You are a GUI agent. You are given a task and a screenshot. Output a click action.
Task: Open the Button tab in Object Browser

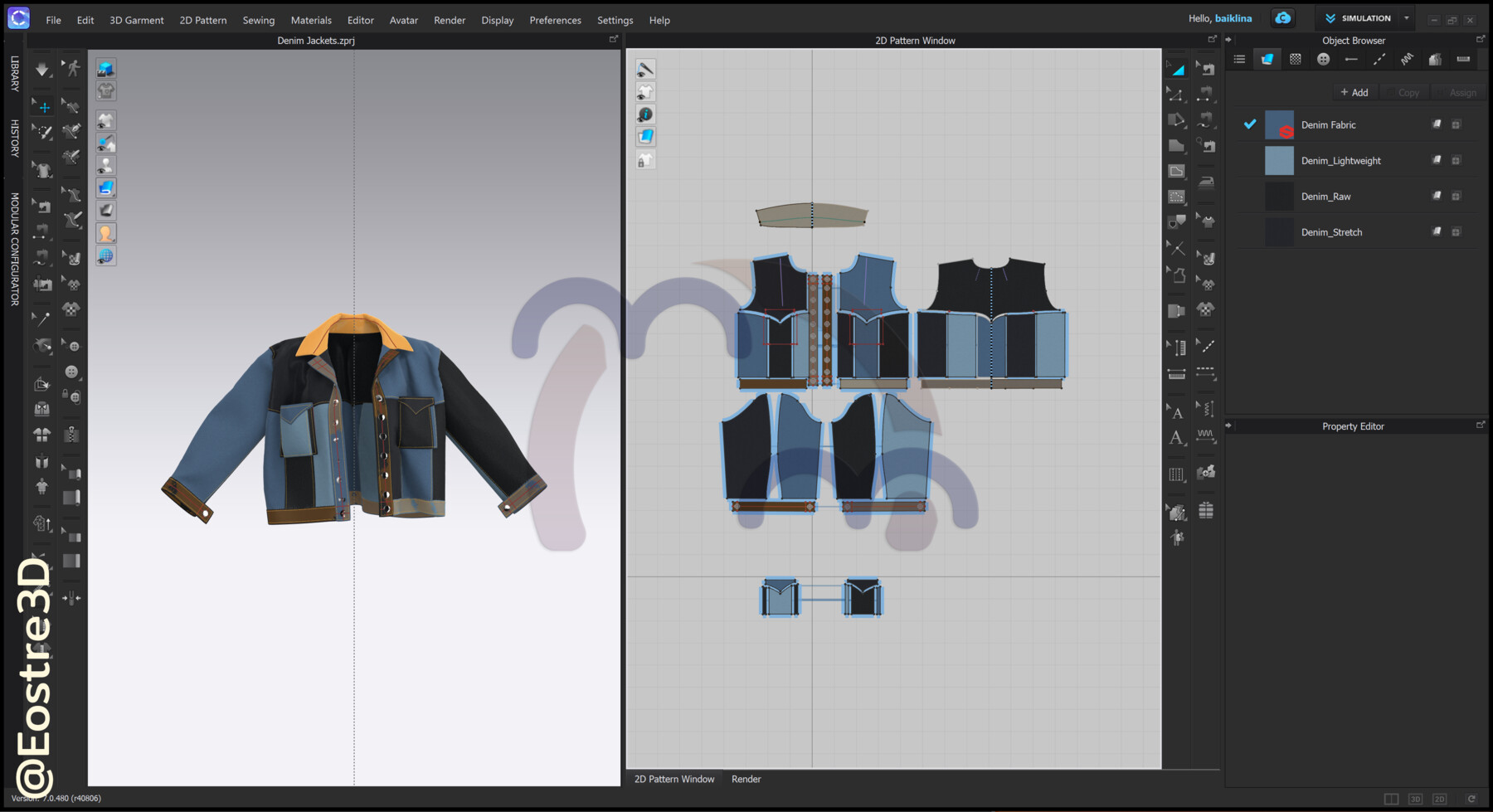tap(1324, 59)
